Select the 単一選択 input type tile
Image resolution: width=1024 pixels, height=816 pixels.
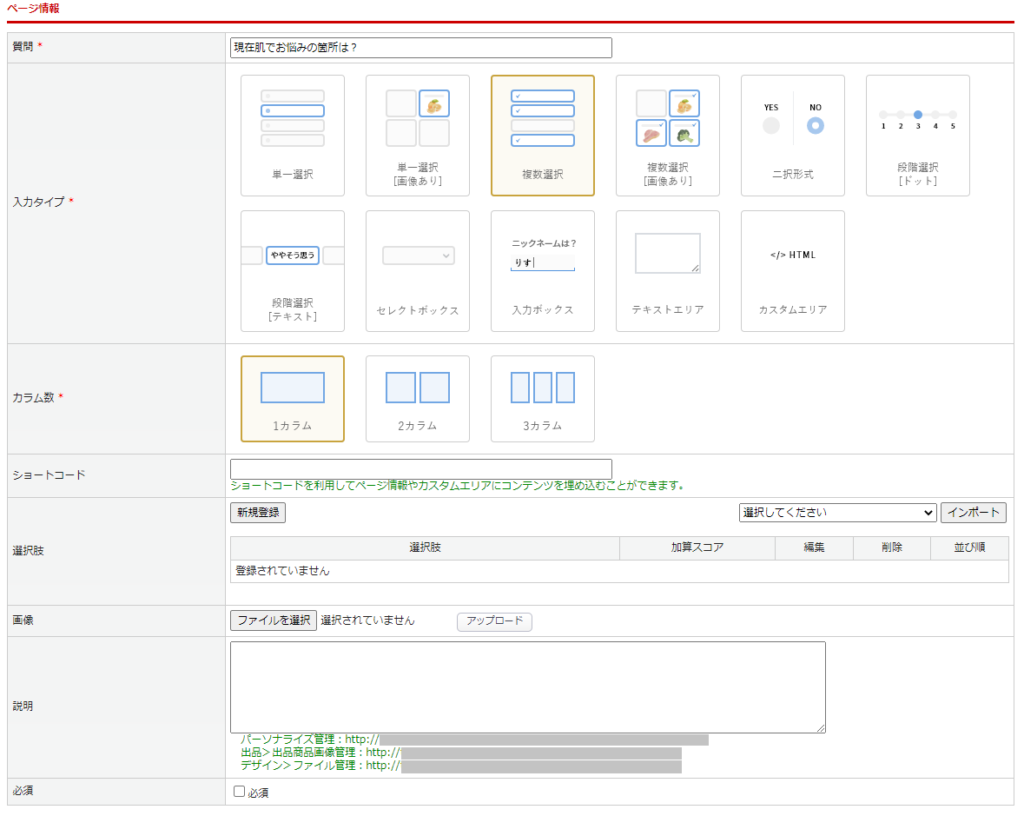(x=292, y=135)
